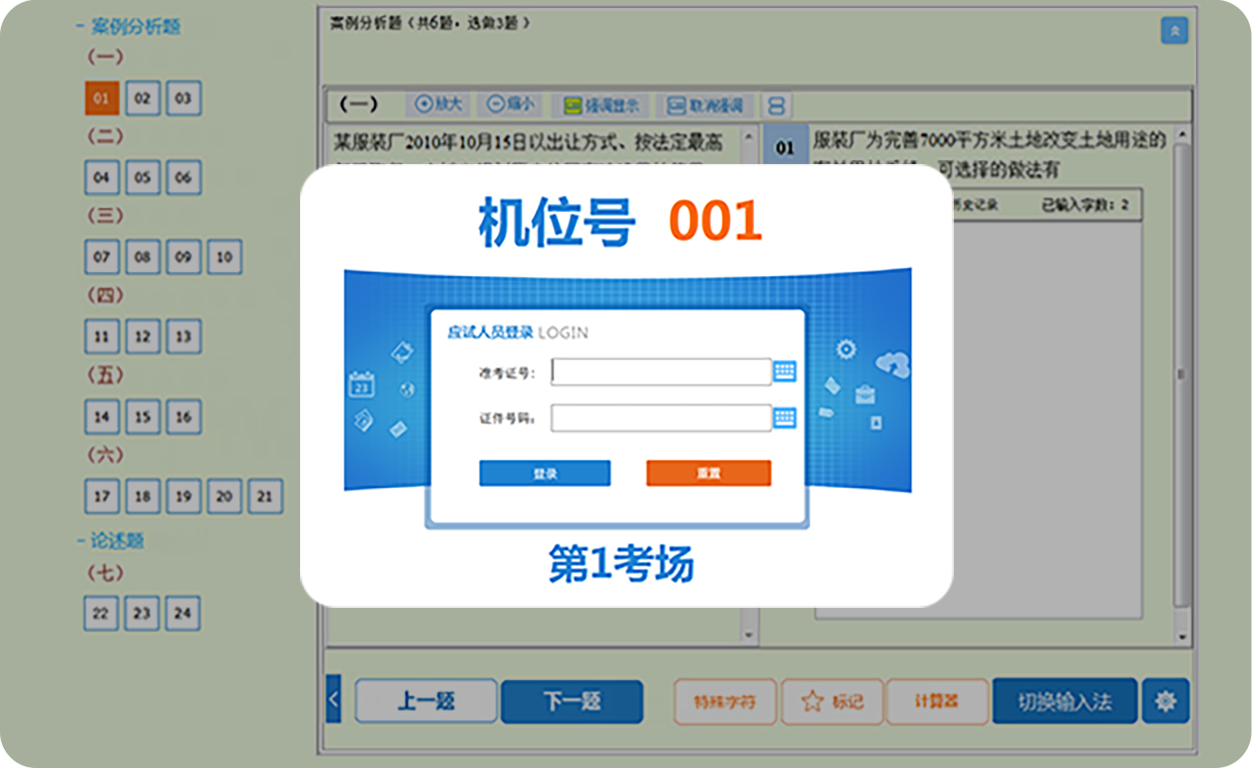Select question 01 in navigation panel
This screenshot has width=1252, height=768.
tap(101, 99)
